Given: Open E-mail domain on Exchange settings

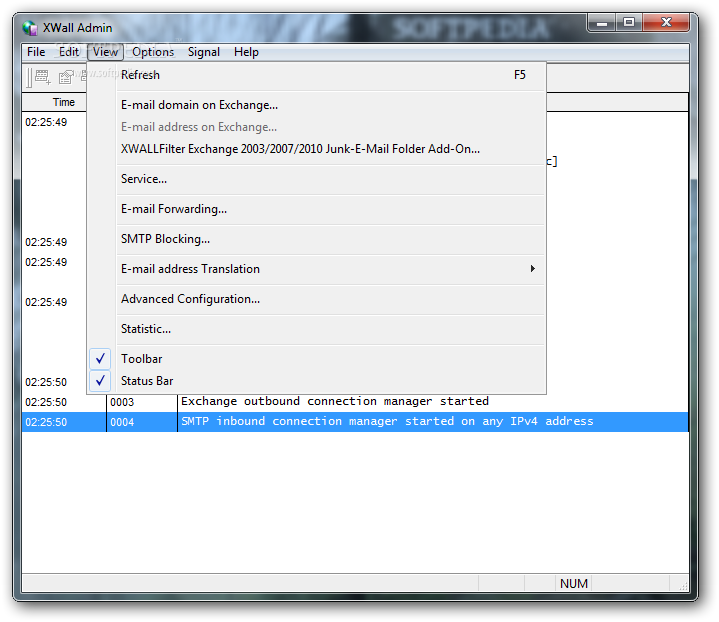Looking at the screenshot, I should click(317, 105).
